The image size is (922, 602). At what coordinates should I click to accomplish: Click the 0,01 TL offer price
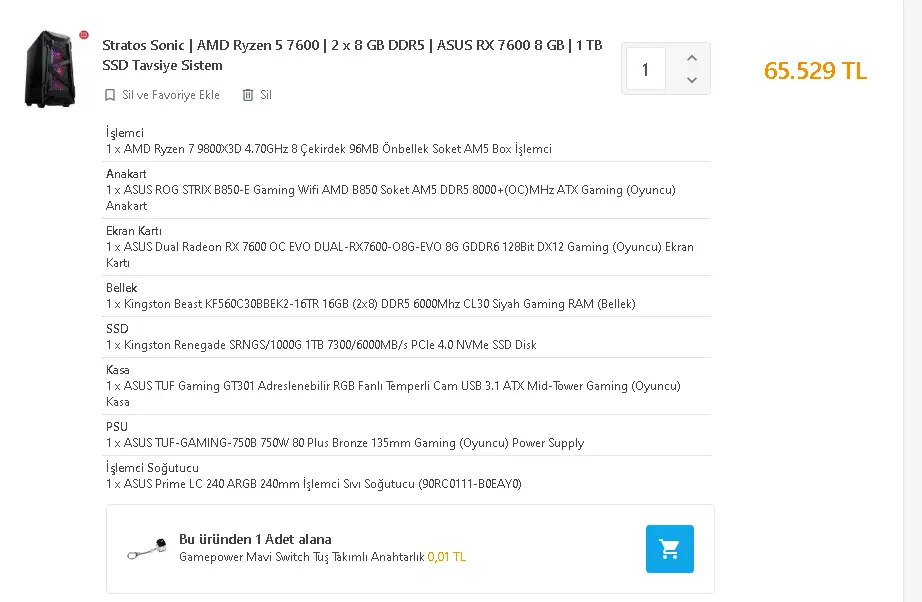tap(447, 557)
